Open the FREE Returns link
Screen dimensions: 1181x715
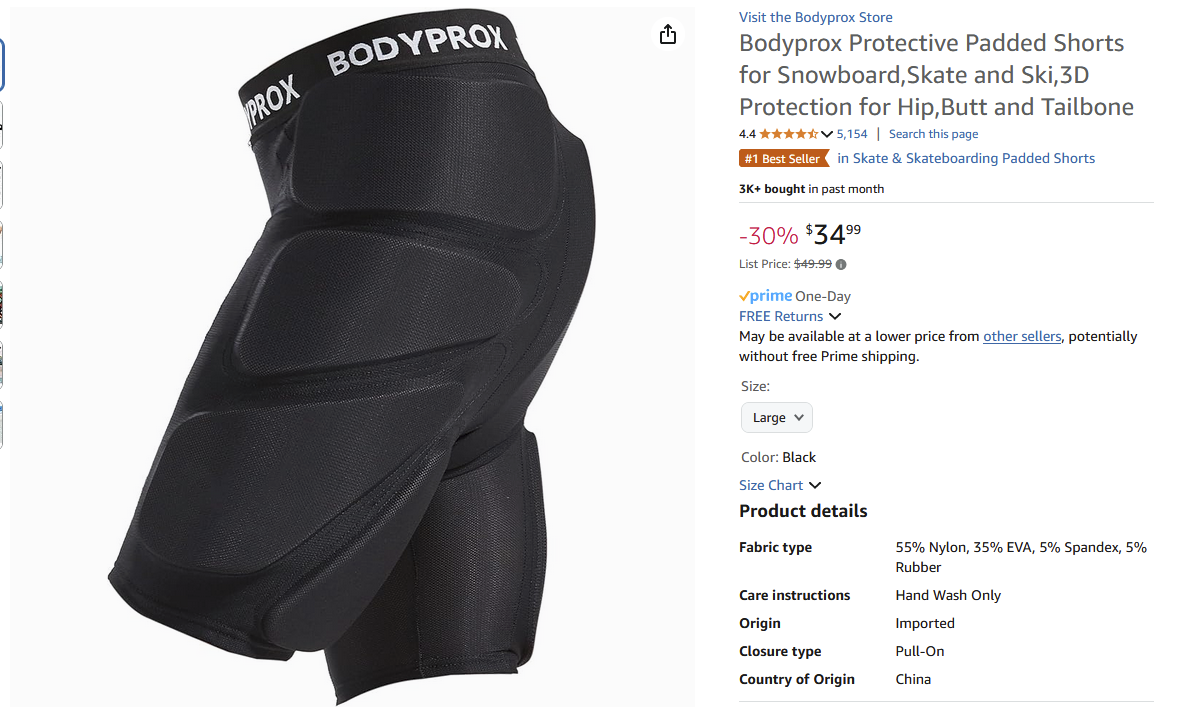780,316
